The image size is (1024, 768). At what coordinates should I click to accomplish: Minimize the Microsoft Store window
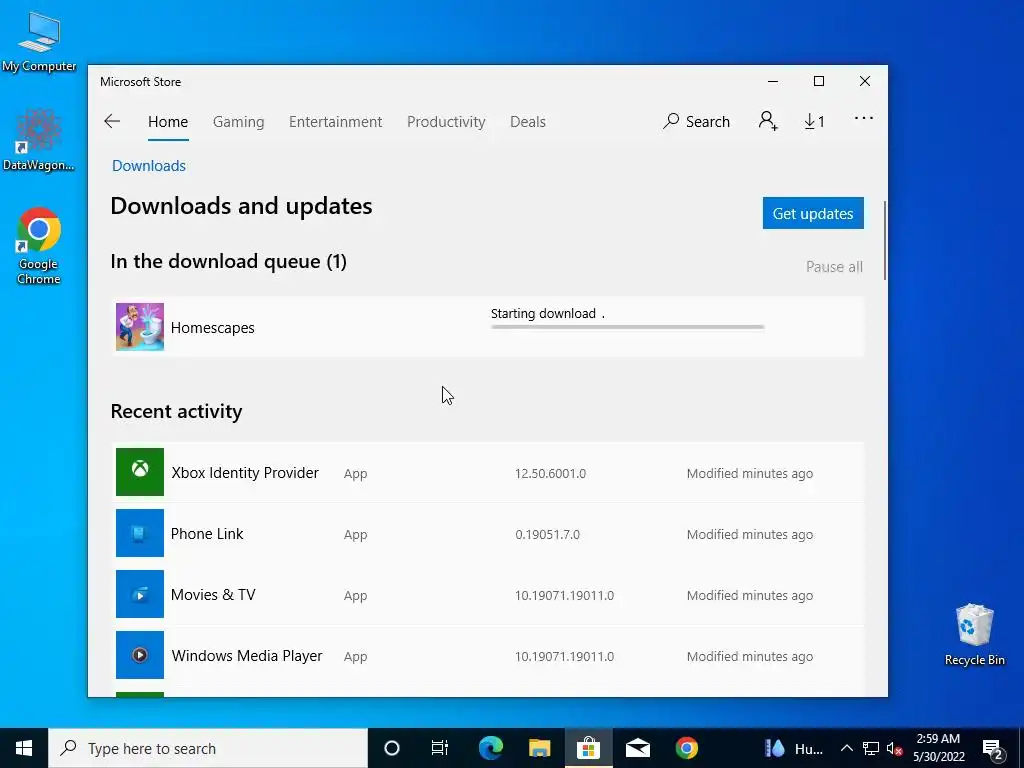[x=773, y=82]
